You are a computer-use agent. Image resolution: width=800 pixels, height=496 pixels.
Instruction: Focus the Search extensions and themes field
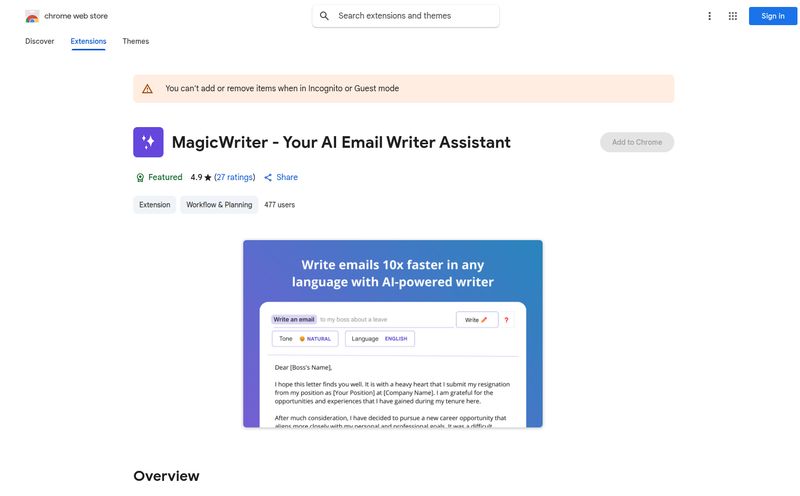tap(406, 16)
